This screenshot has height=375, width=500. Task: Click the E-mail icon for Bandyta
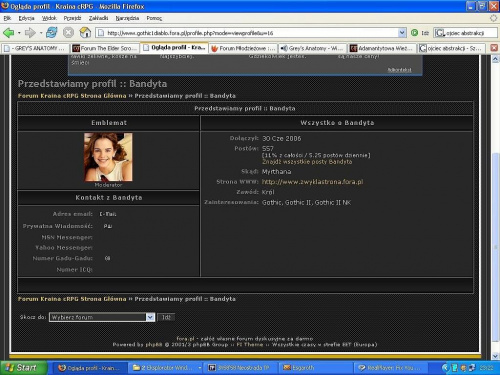(x=108, y=214)
